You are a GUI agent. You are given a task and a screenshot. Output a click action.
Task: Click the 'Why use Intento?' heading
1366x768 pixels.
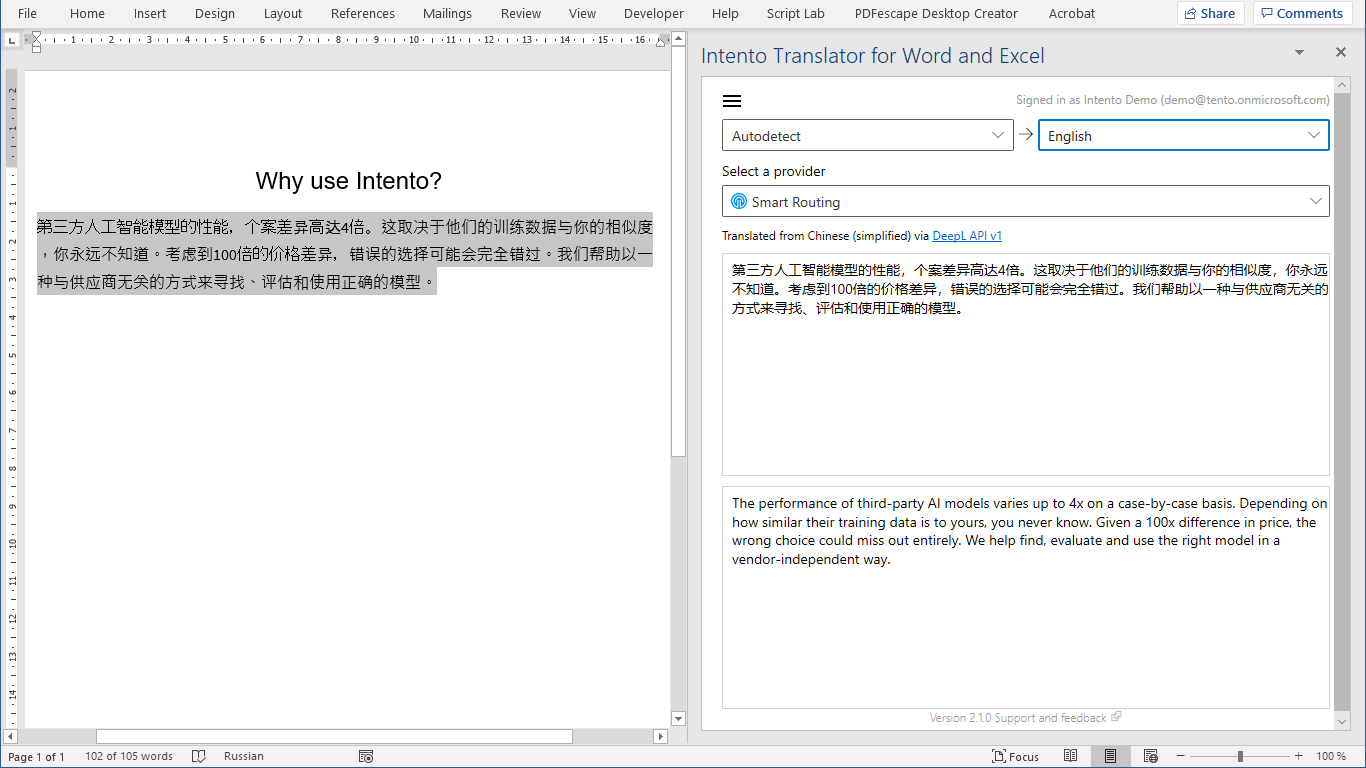pos(348,181)
